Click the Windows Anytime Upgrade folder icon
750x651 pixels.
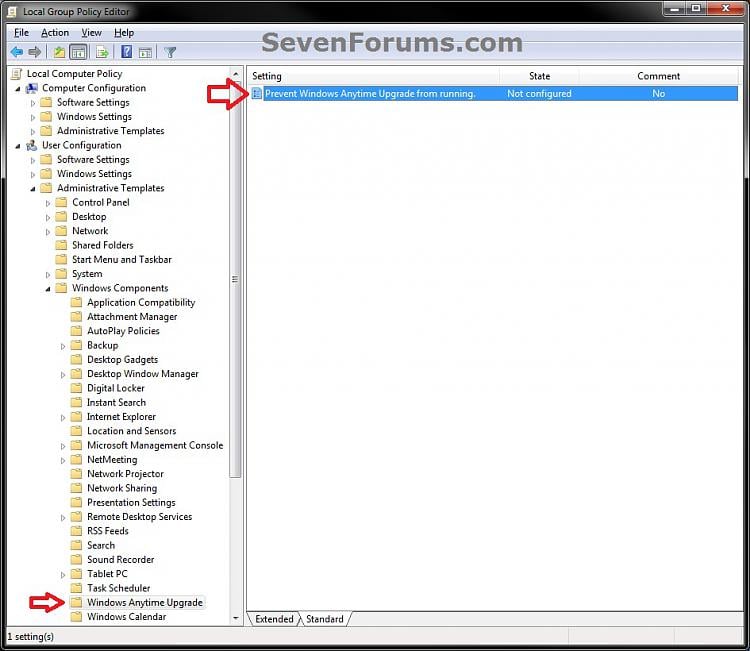76,602
